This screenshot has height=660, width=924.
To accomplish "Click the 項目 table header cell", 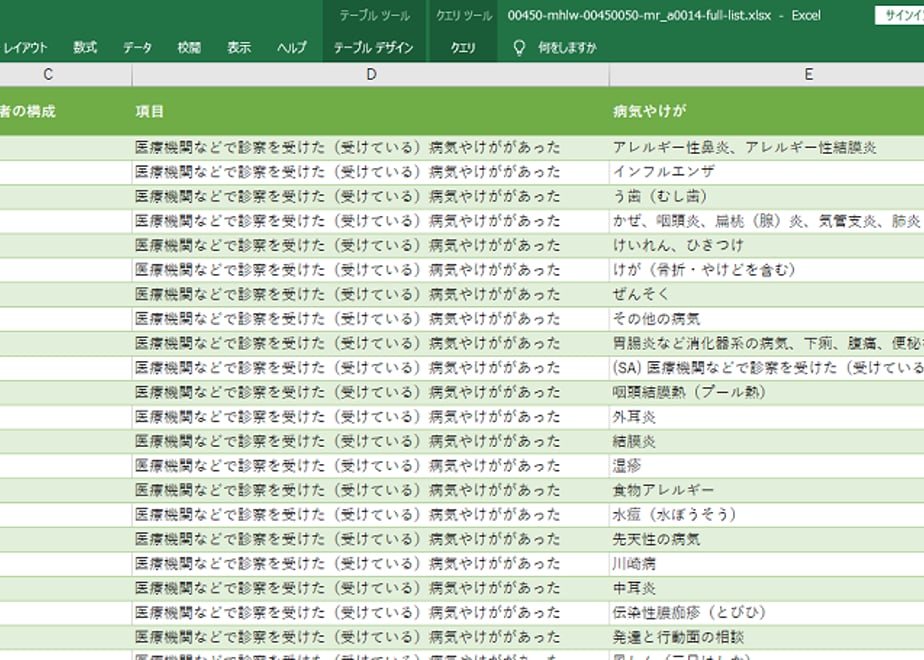I will click(x=371, y=111).
